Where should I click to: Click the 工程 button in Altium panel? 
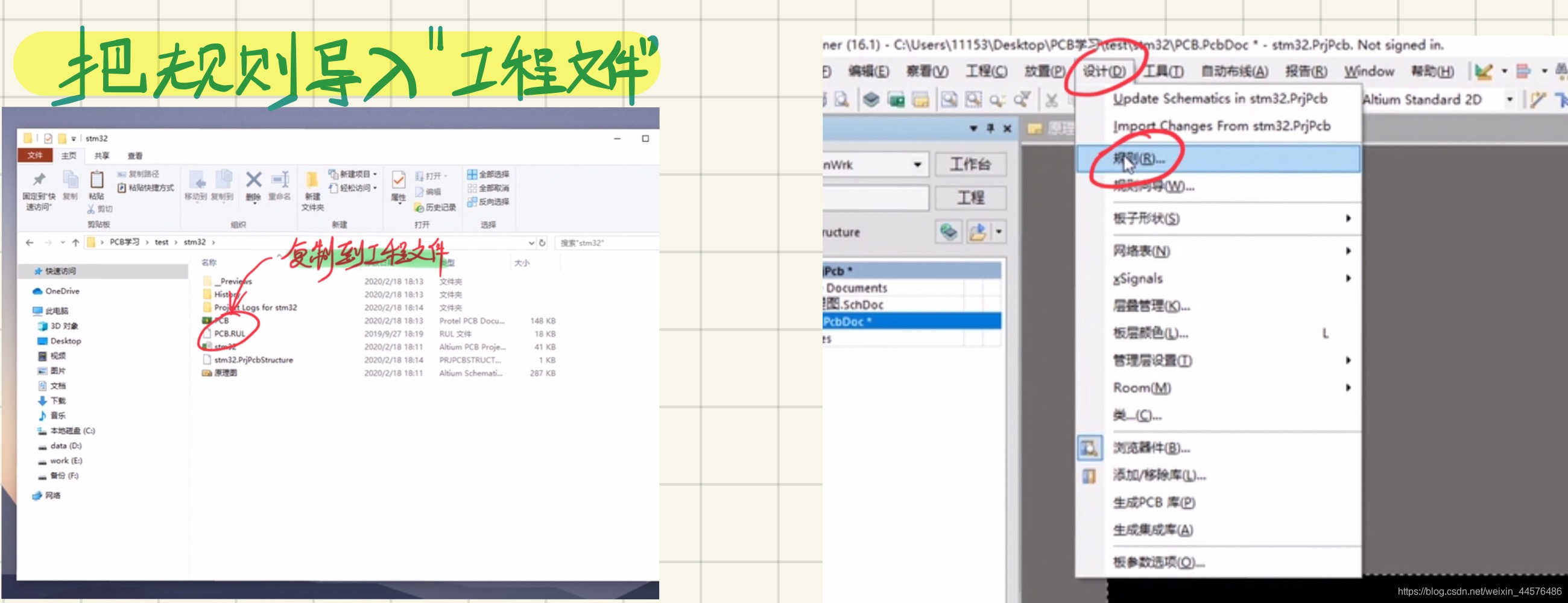point(970,198)
